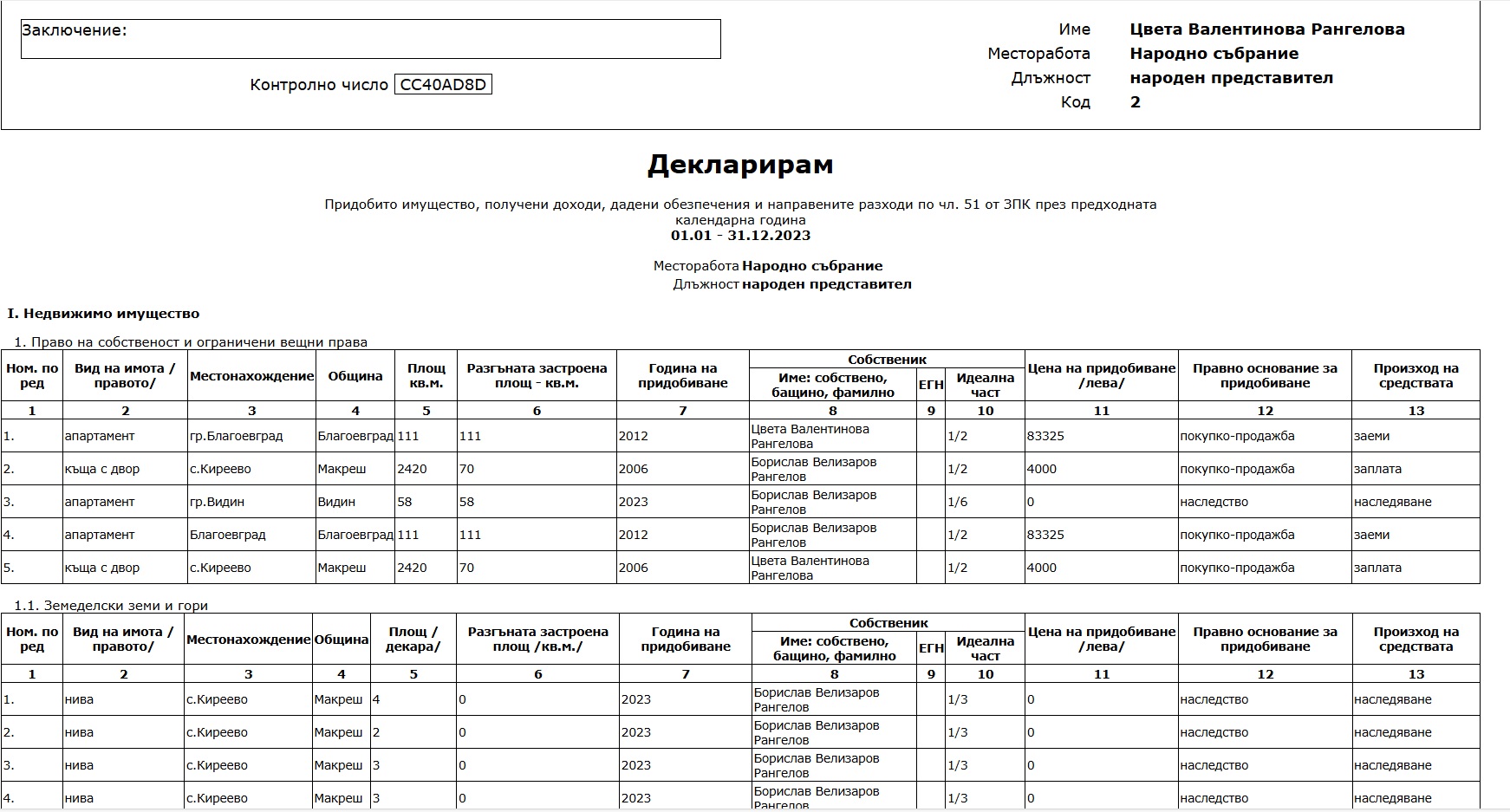Click share 1/3 in farmland row 2
Screen dimensions: 1510x812
pos(958,732)
